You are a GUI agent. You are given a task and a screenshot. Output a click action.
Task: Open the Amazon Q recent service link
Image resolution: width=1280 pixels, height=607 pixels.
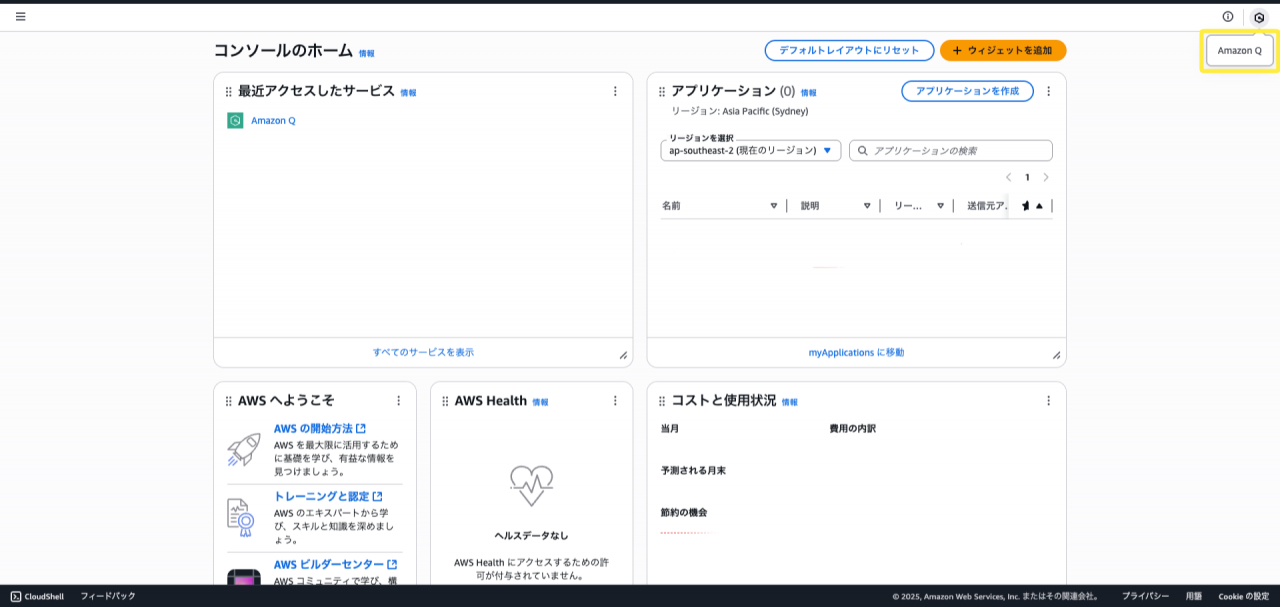coord(273,120)
